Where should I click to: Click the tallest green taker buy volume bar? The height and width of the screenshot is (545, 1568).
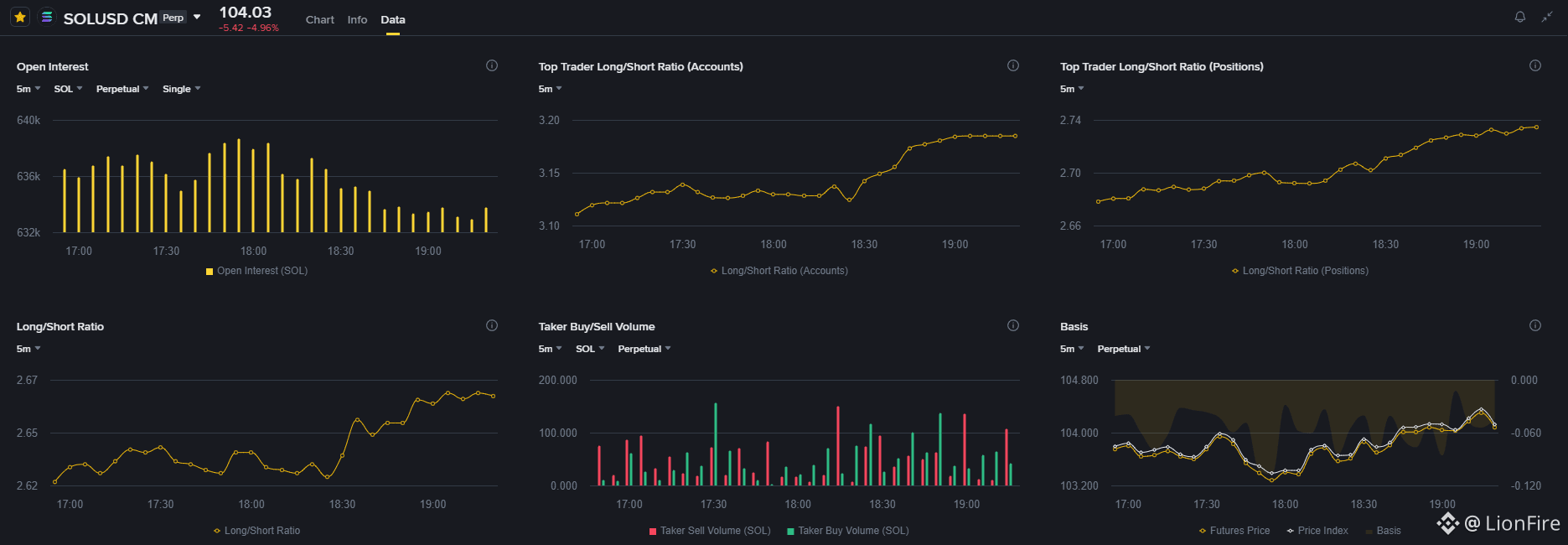point(716,444)
